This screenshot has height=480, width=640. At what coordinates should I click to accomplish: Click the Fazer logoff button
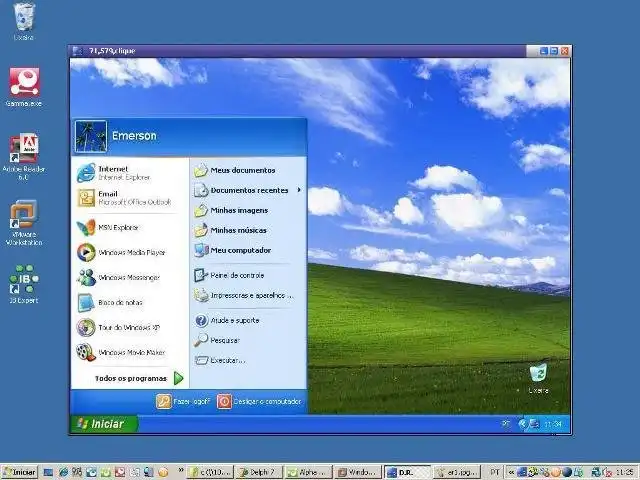[x=183, y=402]
